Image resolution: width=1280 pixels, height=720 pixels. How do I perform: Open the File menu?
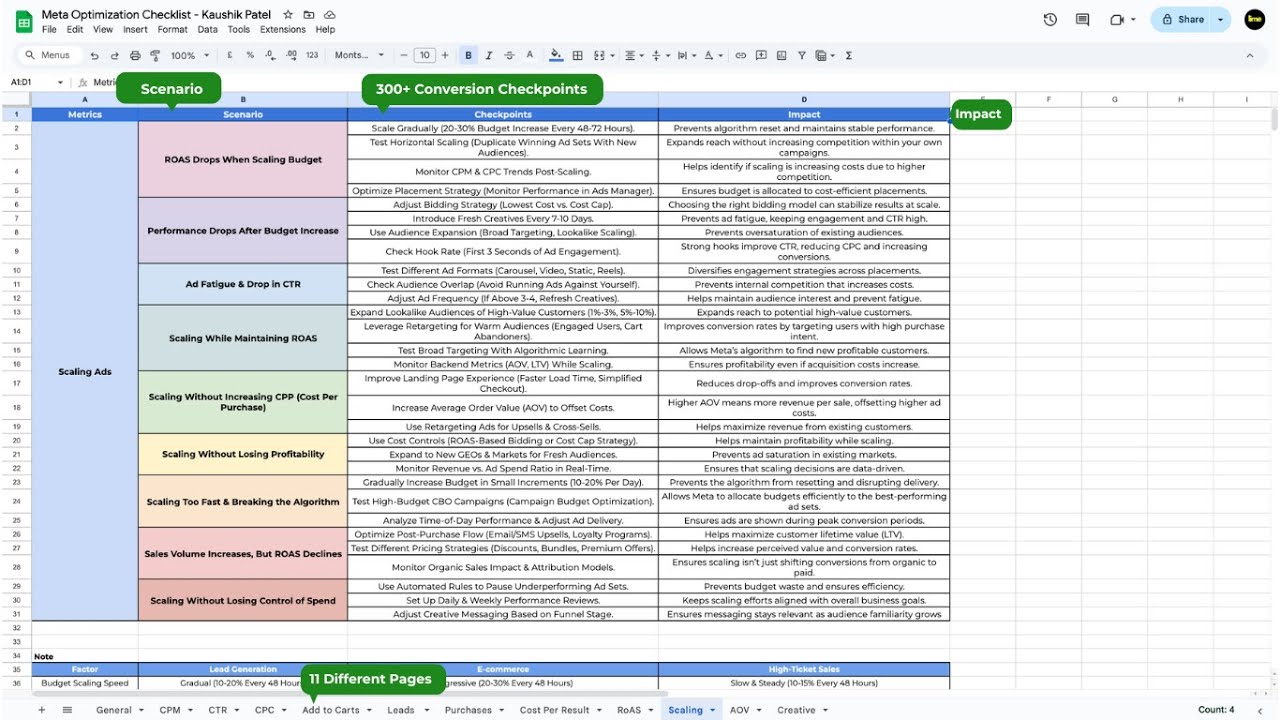point(49,30)
